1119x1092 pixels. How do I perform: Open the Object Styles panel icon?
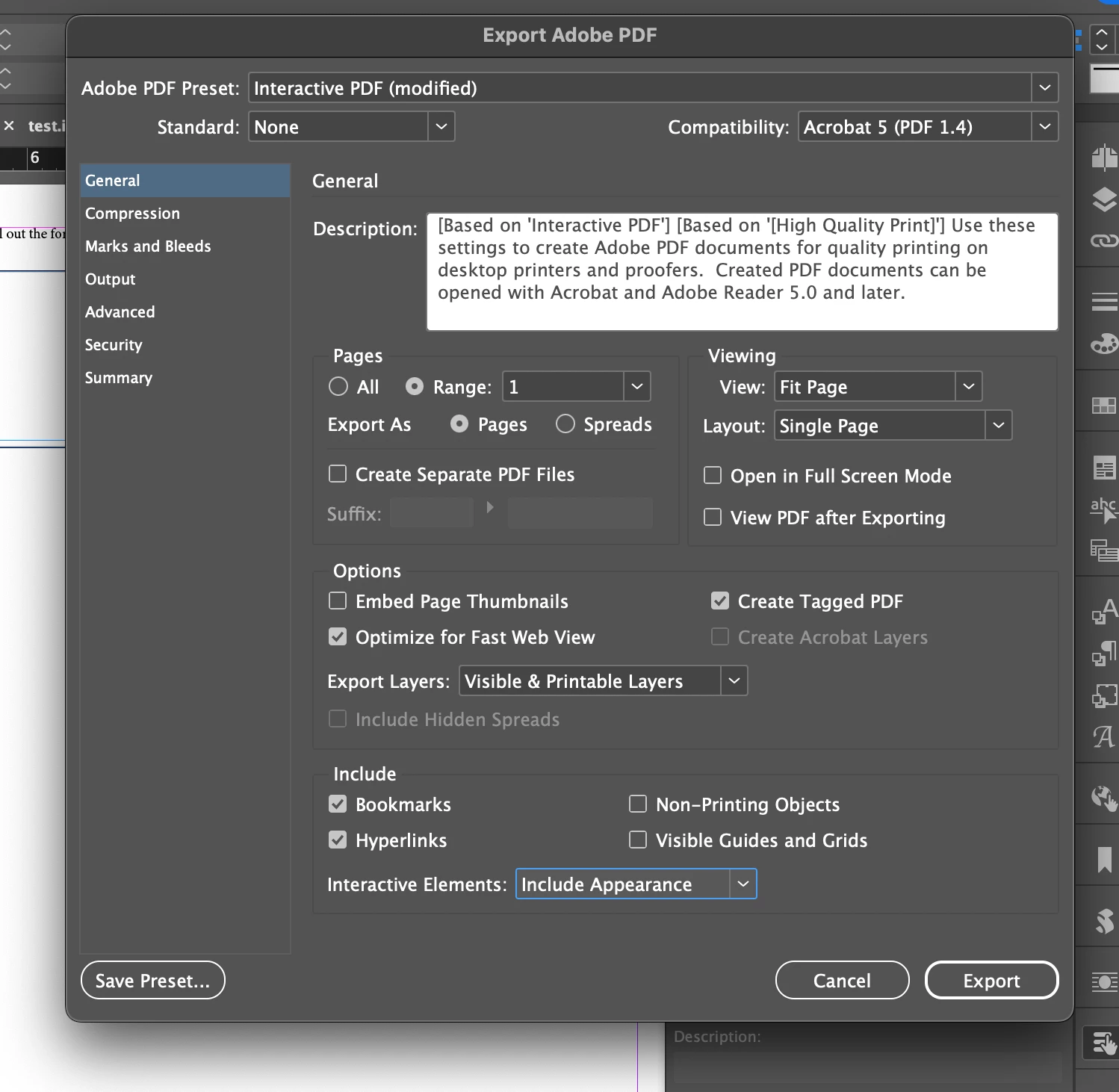(1104, 696)
